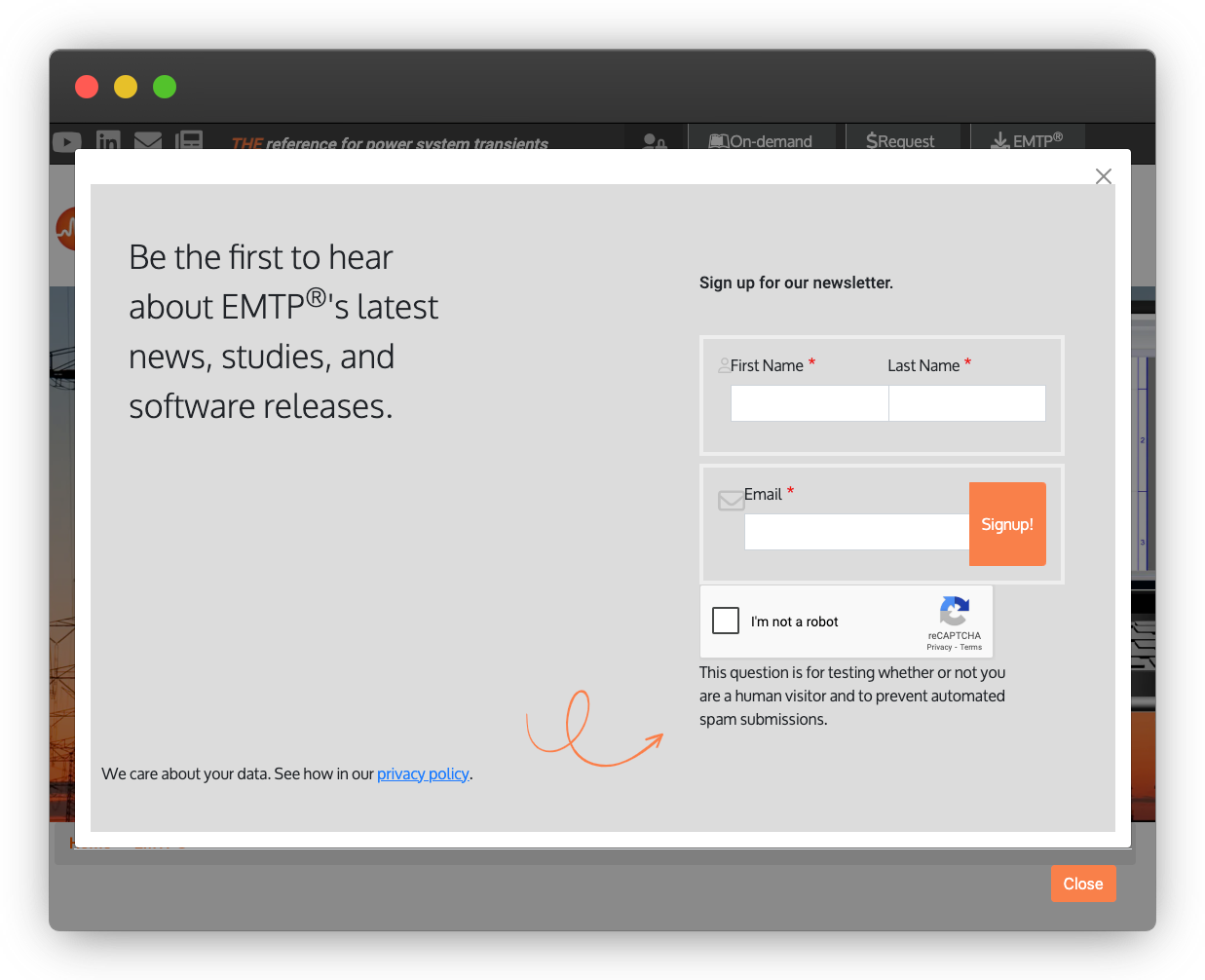Open the LinkedIn icon in the top bar
Screen dimensions: 1205x980
(108, 140)
